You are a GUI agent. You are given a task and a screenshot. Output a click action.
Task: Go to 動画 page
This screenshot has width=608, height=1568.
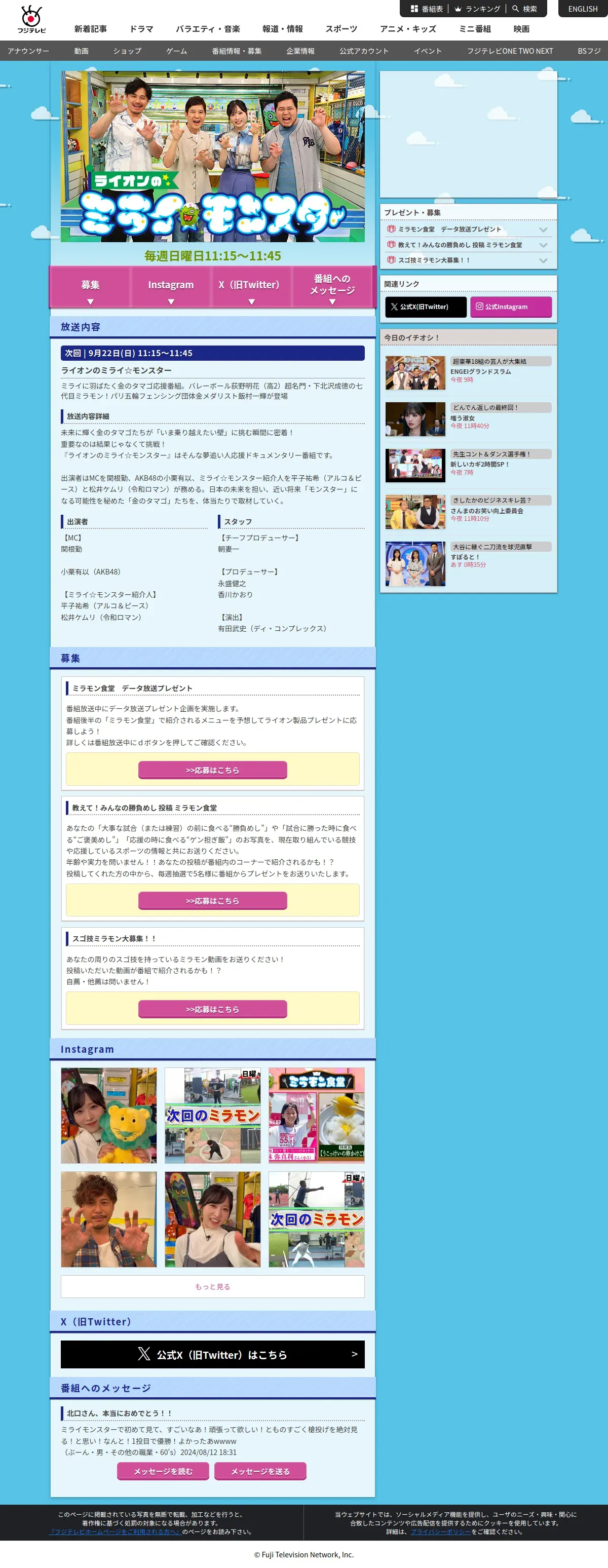[x=82, y=51]
